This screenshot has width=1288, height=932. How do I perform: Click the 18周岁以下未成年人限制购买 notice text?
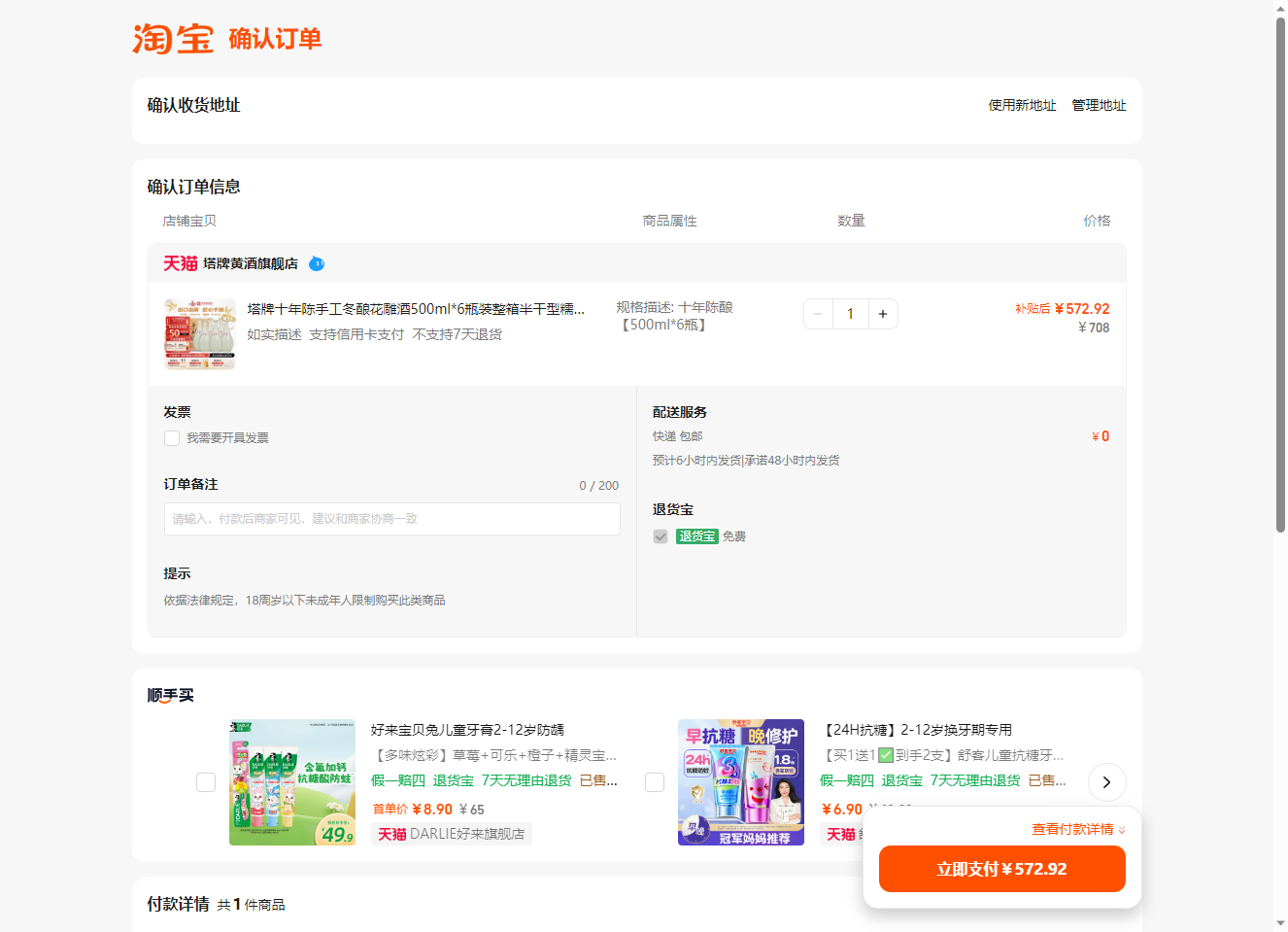tap(304, 601)
